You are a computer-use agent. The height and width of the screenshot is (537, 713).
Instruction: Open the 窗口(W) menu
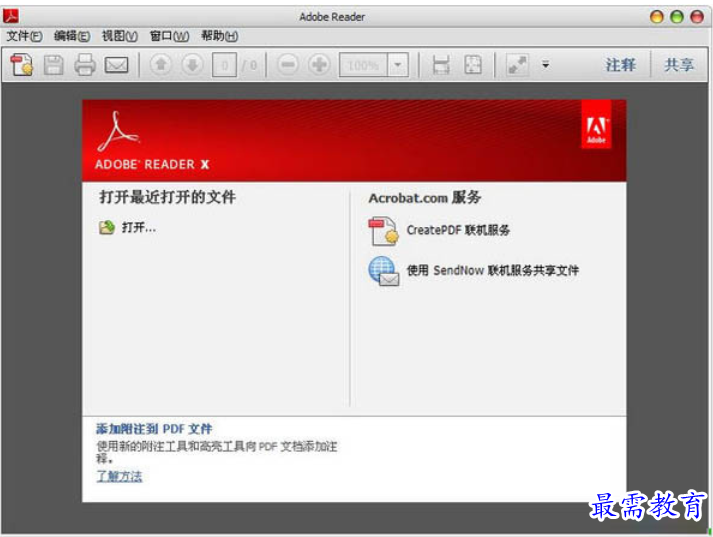pyautogui.click(x=169, y=36)
